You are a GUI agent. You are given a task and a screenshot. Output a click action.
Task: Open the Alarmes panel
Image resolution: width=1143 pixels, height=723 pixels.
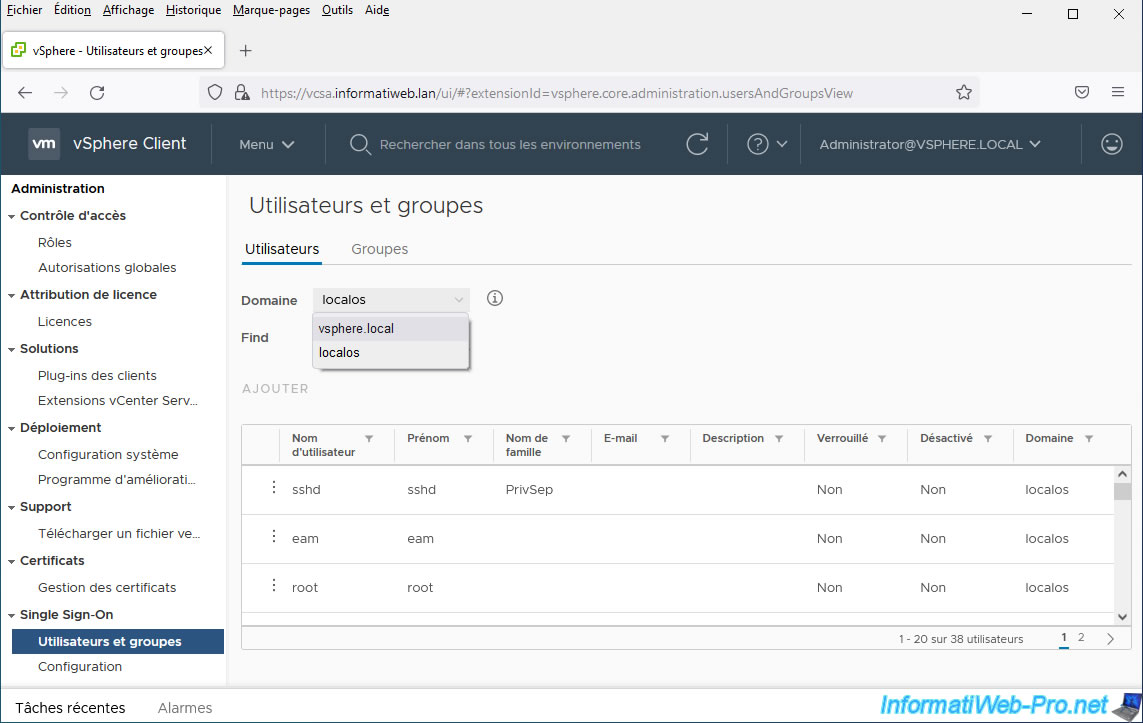click(x=185, y=708)
